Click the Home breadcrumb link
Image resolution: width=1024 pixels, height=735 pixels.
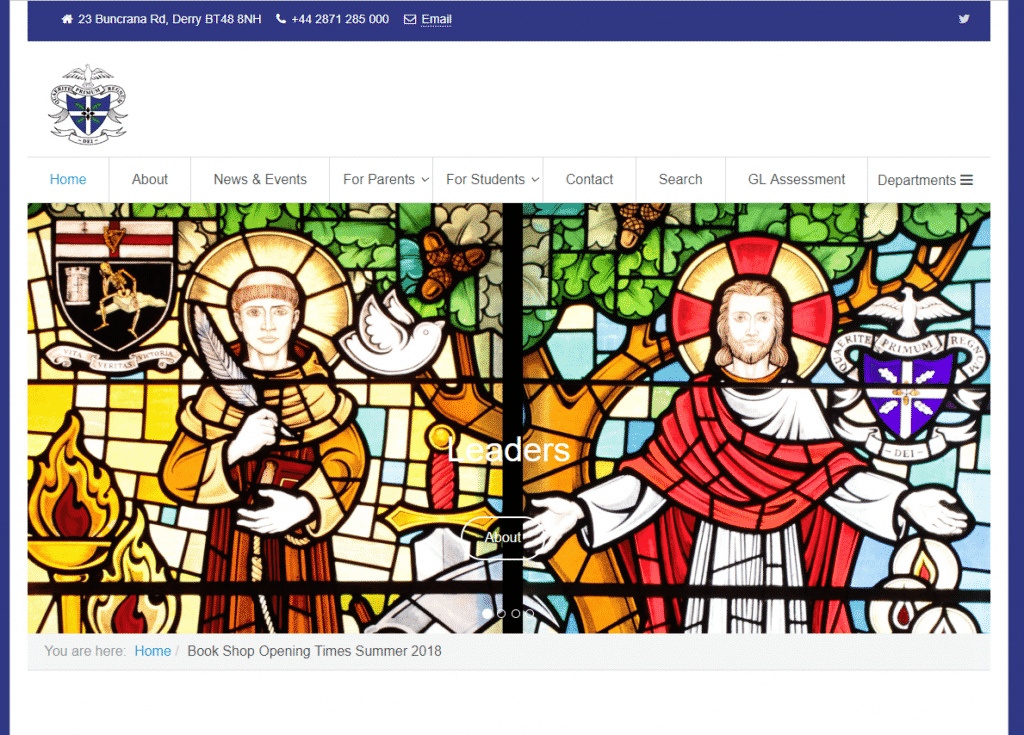(x=152, y=651)
